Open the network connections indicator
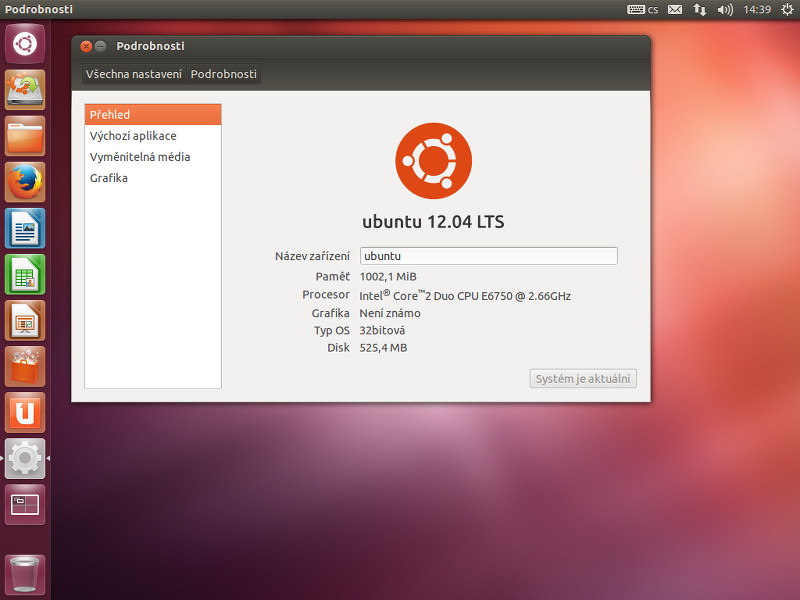Viewport: 800px width, 600px height. coord(699,9)
